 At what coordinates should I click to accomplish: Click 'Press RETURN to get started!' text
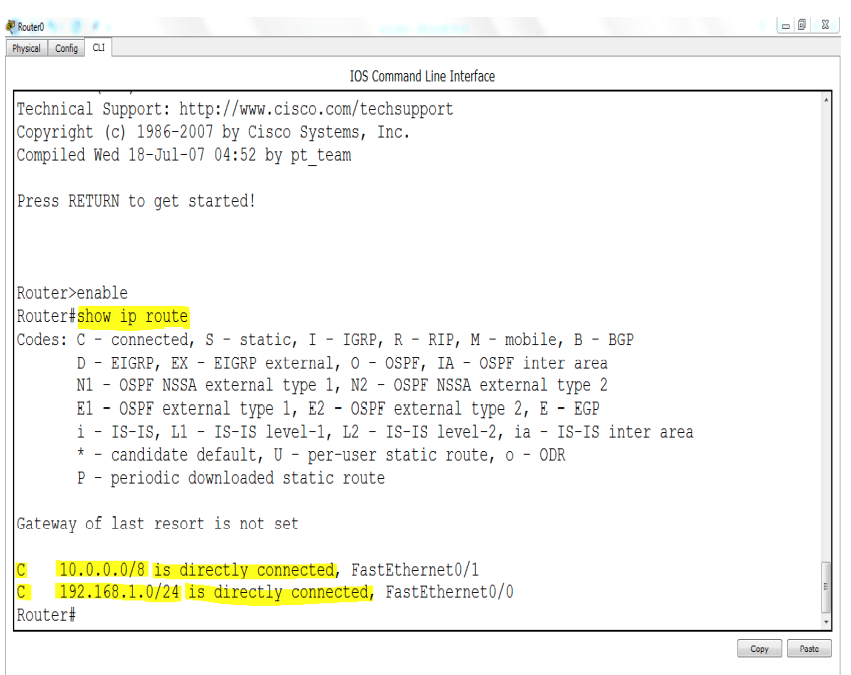[136, 201]
